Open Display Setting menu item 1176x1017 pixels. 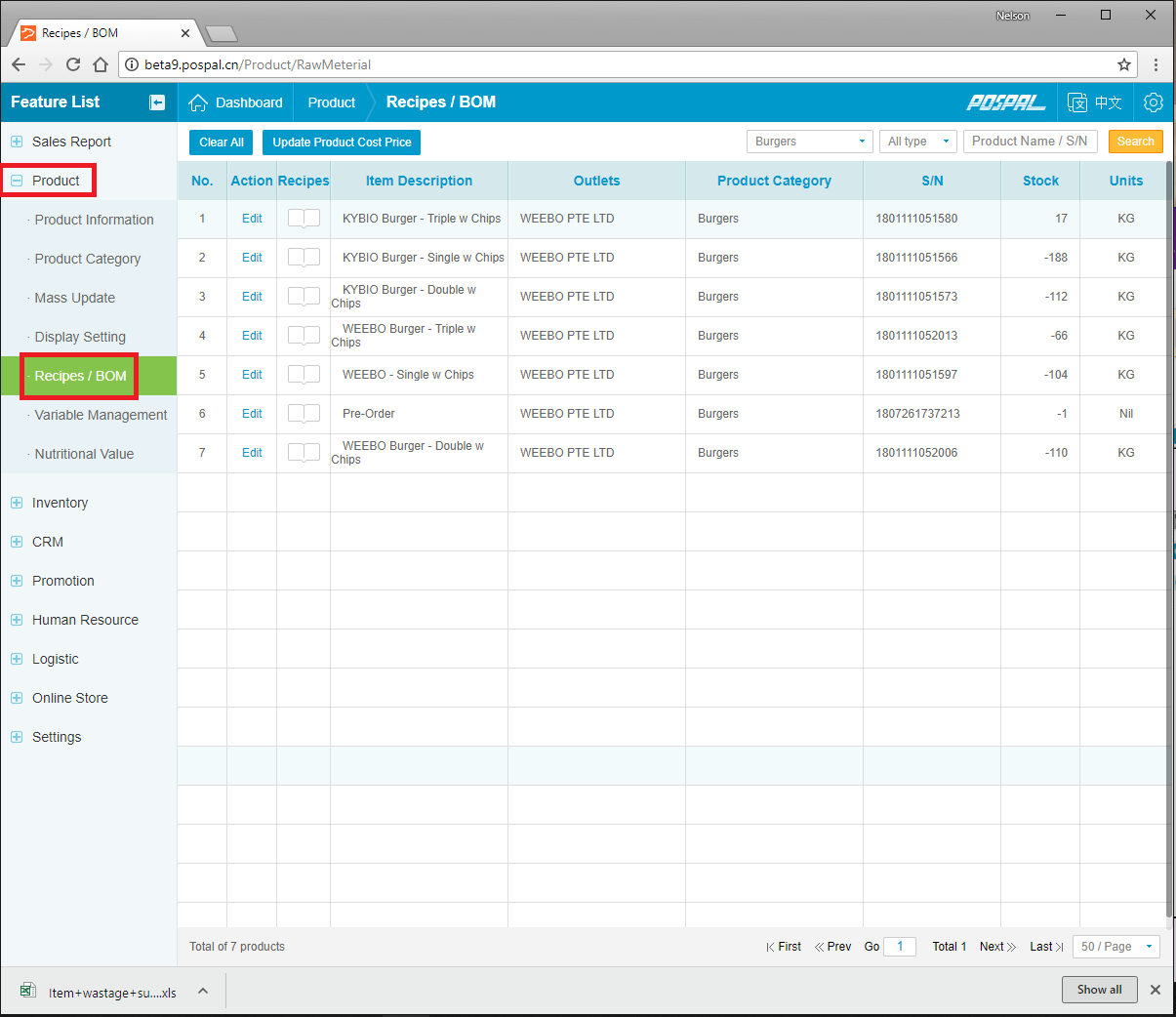[x=80, y=337]
